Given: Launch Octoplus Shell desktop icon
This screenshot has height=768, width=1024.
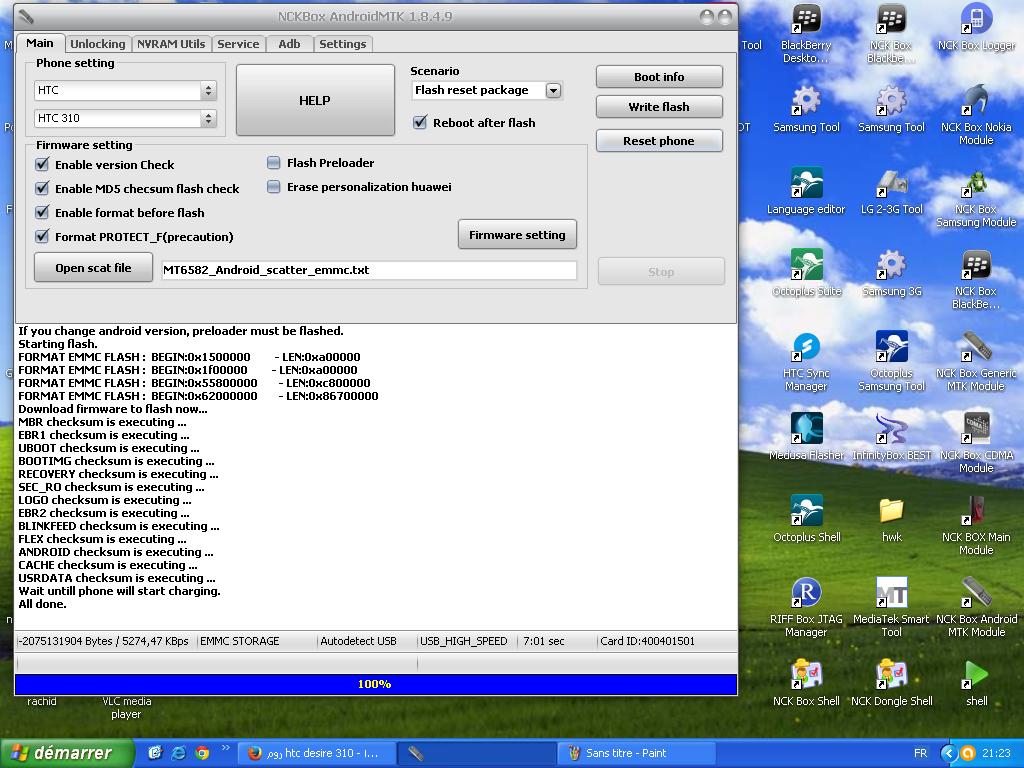Looking at the screenshot, I should coord(806,519).
